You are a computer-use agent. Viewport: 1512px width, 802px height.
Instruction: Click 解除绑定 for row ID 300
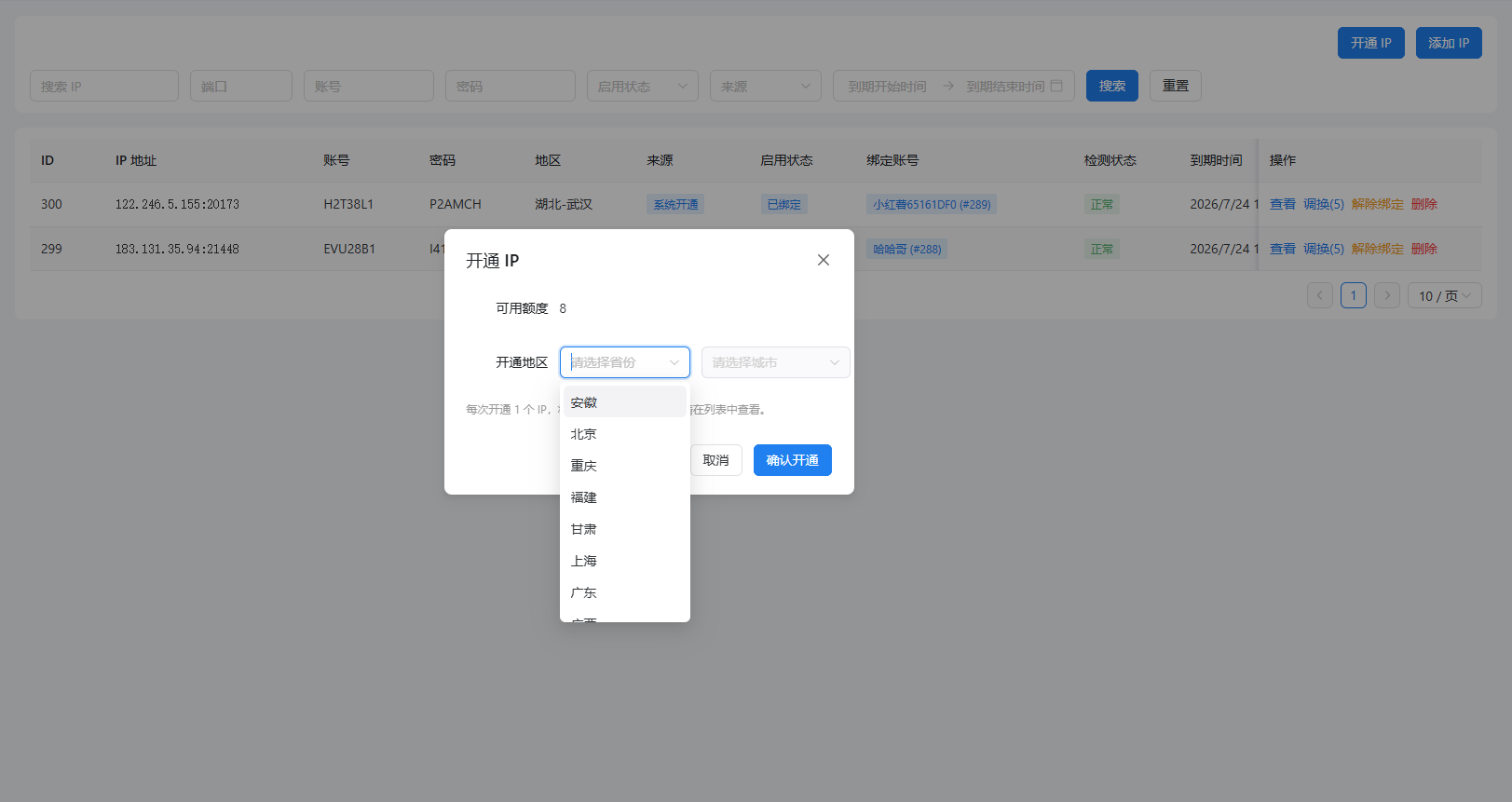[1378, 204]
